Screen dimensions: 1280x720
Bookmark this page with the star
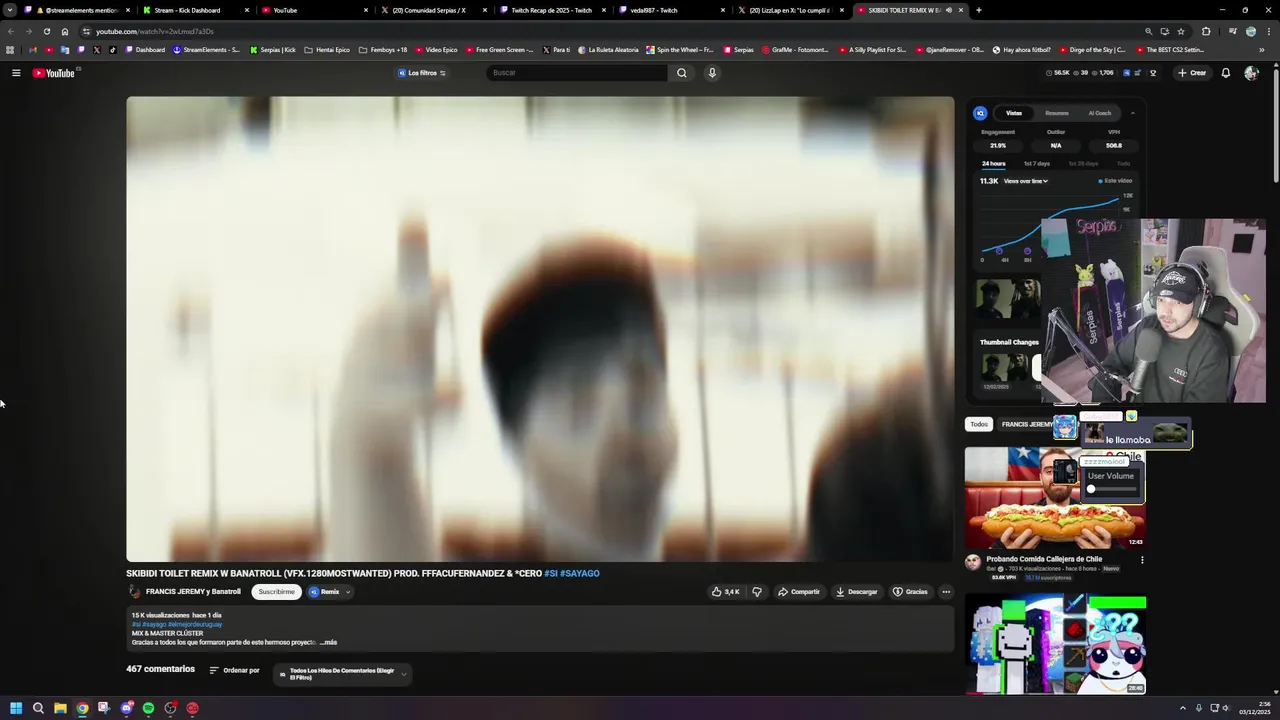pos(1181,31)
